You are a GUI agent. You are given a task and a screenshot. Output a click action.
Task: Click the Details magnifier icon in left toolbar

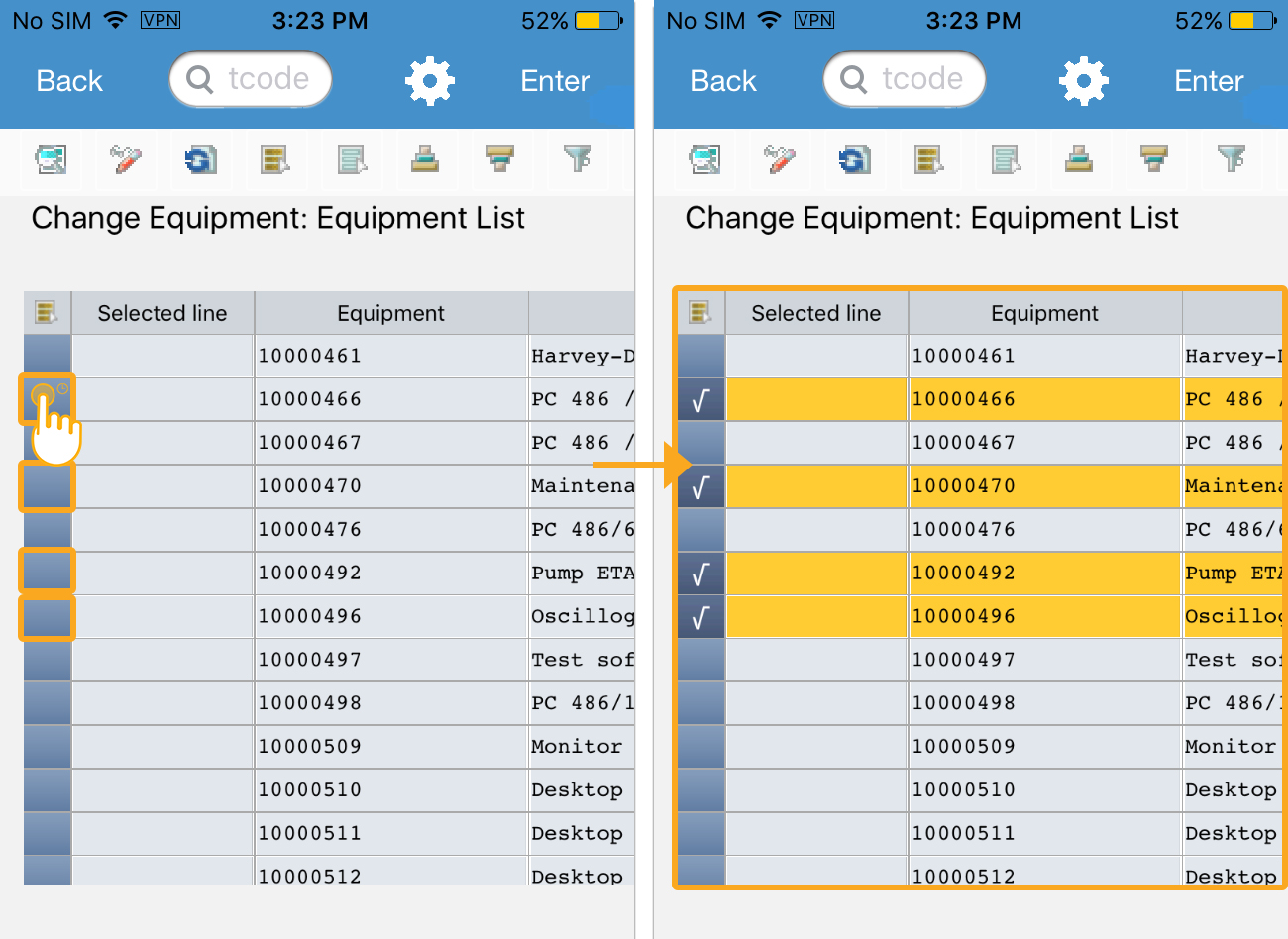coord(51,159)
